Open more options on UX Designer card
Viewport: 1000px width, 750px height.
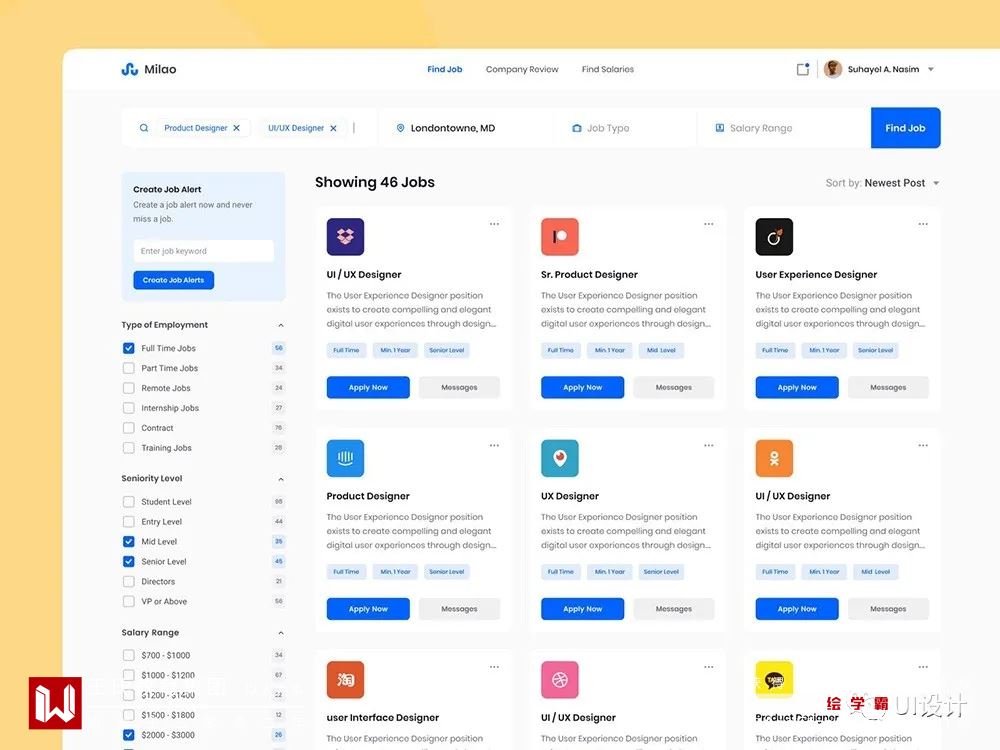coord(709,445)
